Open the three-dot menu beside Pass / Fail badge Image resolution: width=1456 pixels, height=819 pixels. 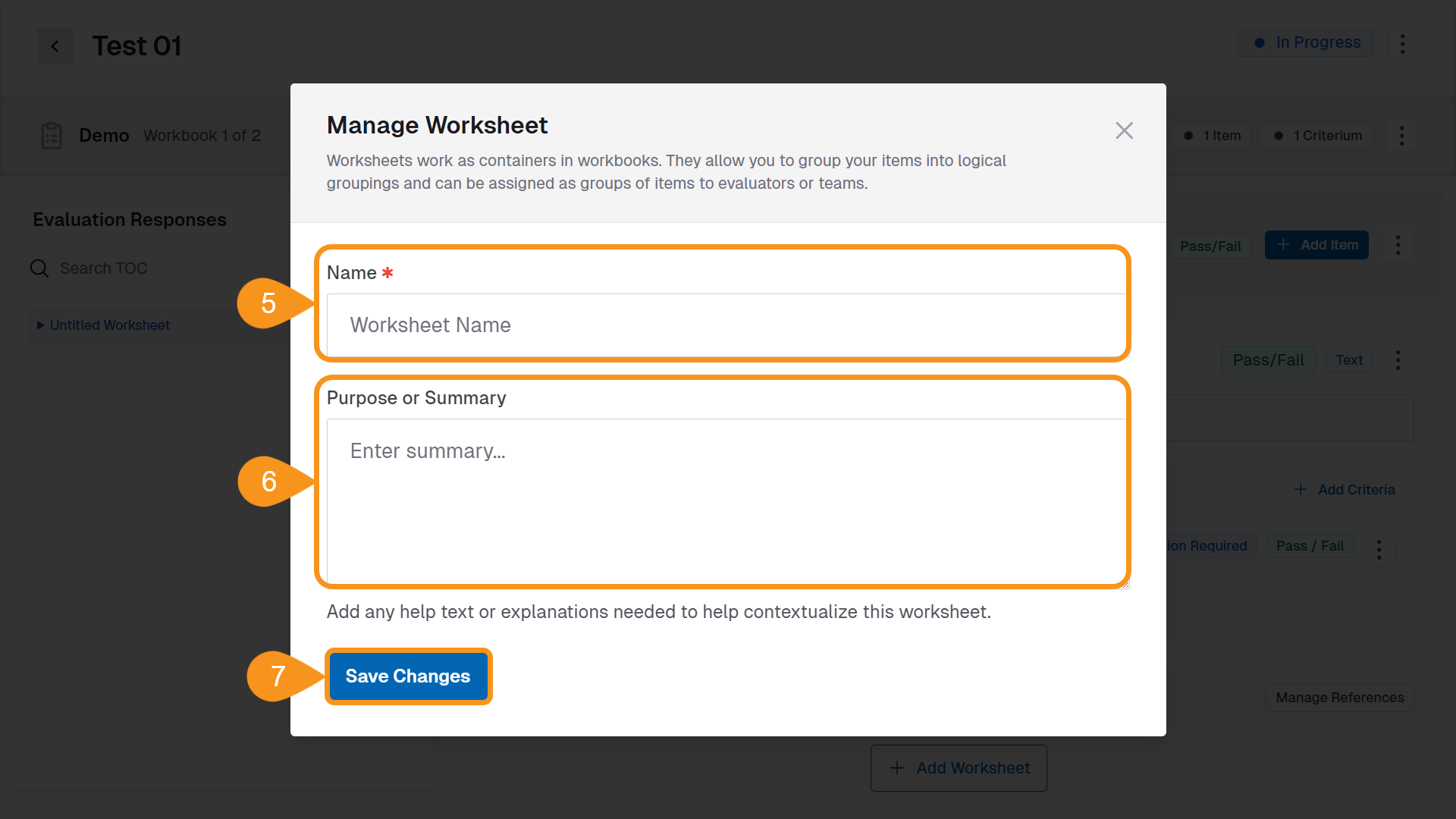pyautogui.click(x=1379, y=550)
